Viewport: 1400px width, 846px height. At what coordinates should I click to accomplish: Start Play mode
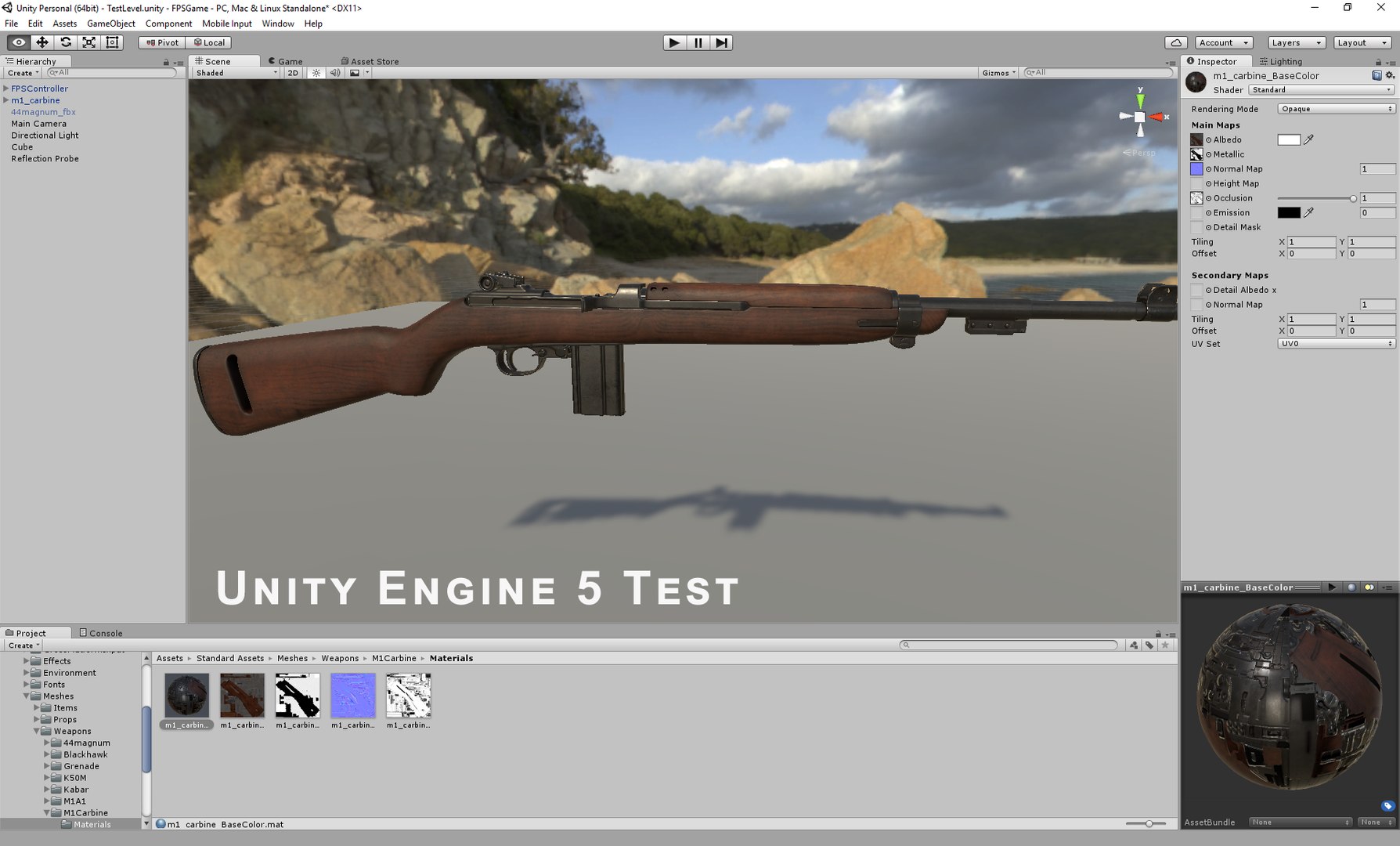[673, 42]
